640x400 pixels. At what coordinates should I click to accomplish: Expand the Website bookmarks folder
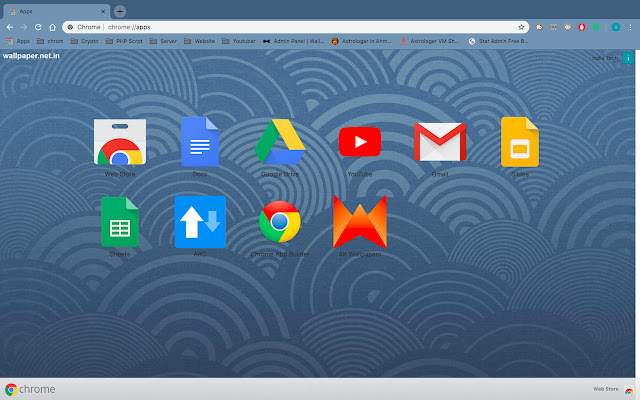[x=200, y=41]
